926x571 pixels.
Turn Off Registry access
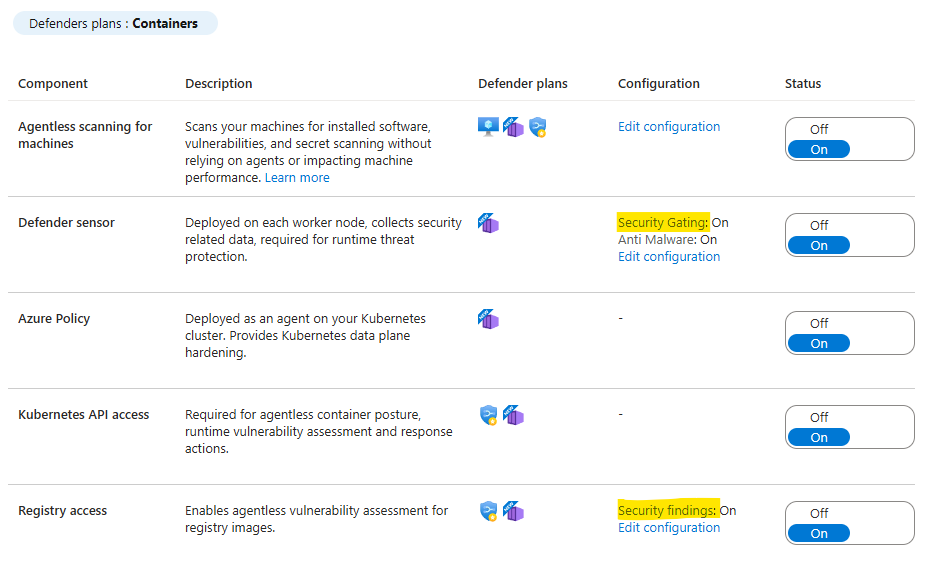tap(819, 514)
